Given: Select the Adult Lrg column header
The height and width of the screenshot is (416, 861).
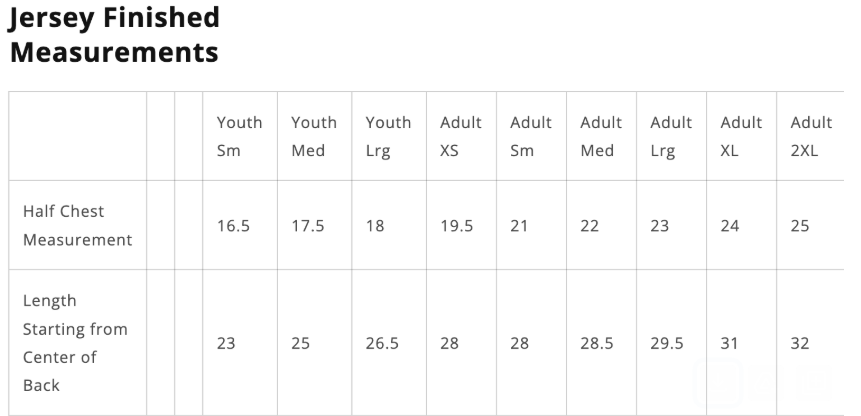Looking at the screenshot, I should point(671,137).
